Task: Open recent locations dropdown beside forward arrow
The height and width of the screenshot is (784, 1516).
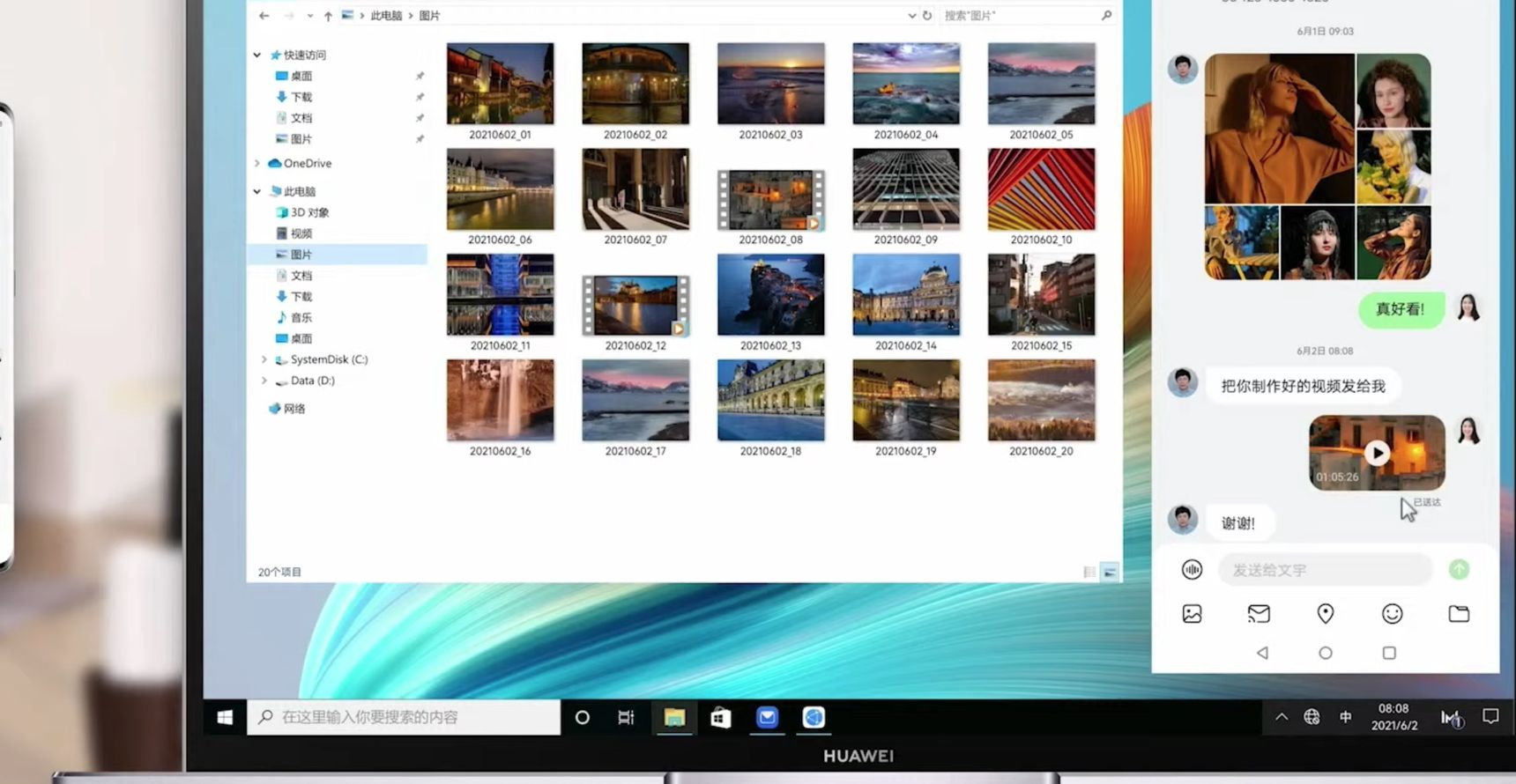Action: tap(309, 16)
